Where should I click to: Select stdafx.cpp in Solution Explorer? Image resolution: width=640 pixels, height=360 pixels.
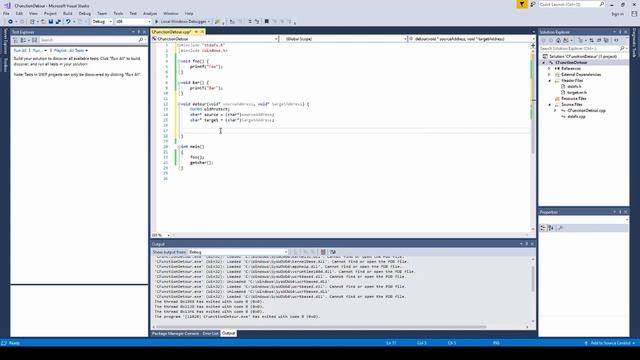coord(576,117)
